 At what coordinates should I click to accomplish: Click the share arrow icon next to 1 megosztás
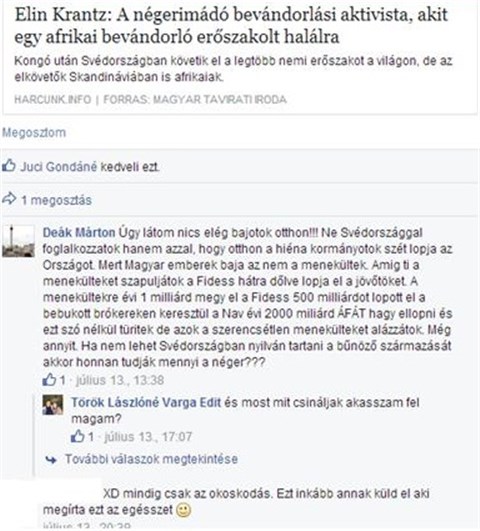pos(9,199)
